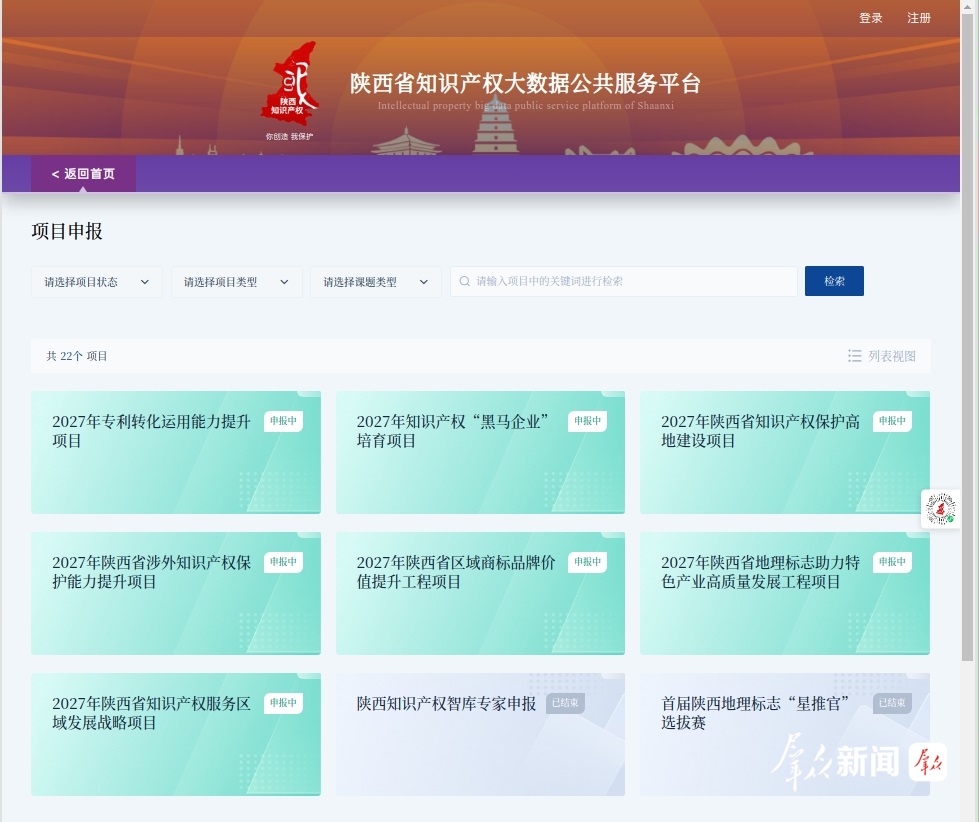The image size is (979, 822).
Task: Click 申报中 badge on 涉外知识产权保护 card
Action: point(283,562)
